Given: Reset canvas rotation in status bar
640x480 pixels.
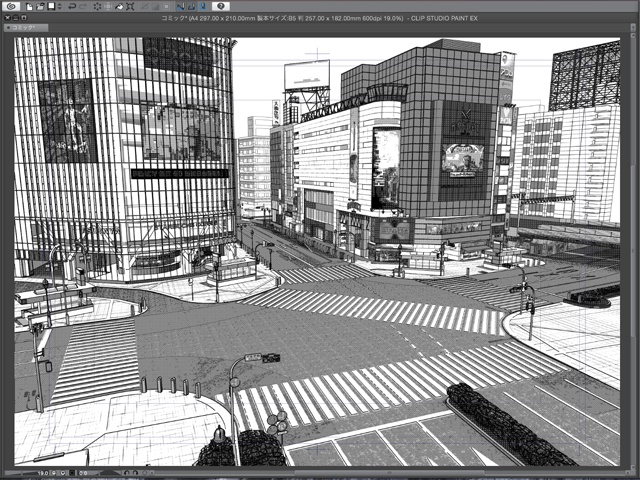Looking at the screenshot, I should [144, 473].
